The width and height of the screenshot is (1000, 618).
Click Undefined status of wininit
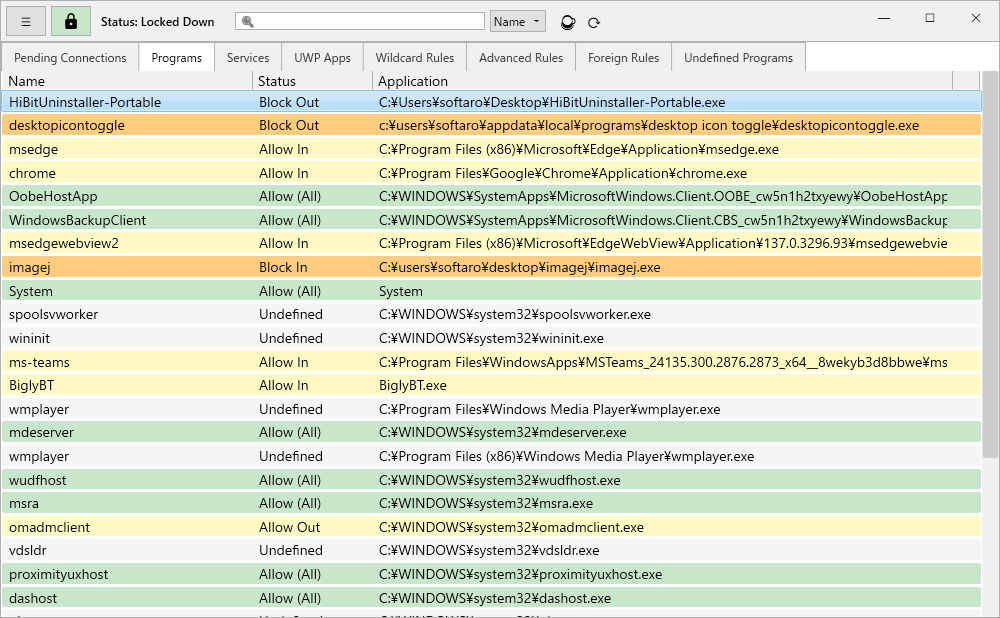tap(291, 338)
